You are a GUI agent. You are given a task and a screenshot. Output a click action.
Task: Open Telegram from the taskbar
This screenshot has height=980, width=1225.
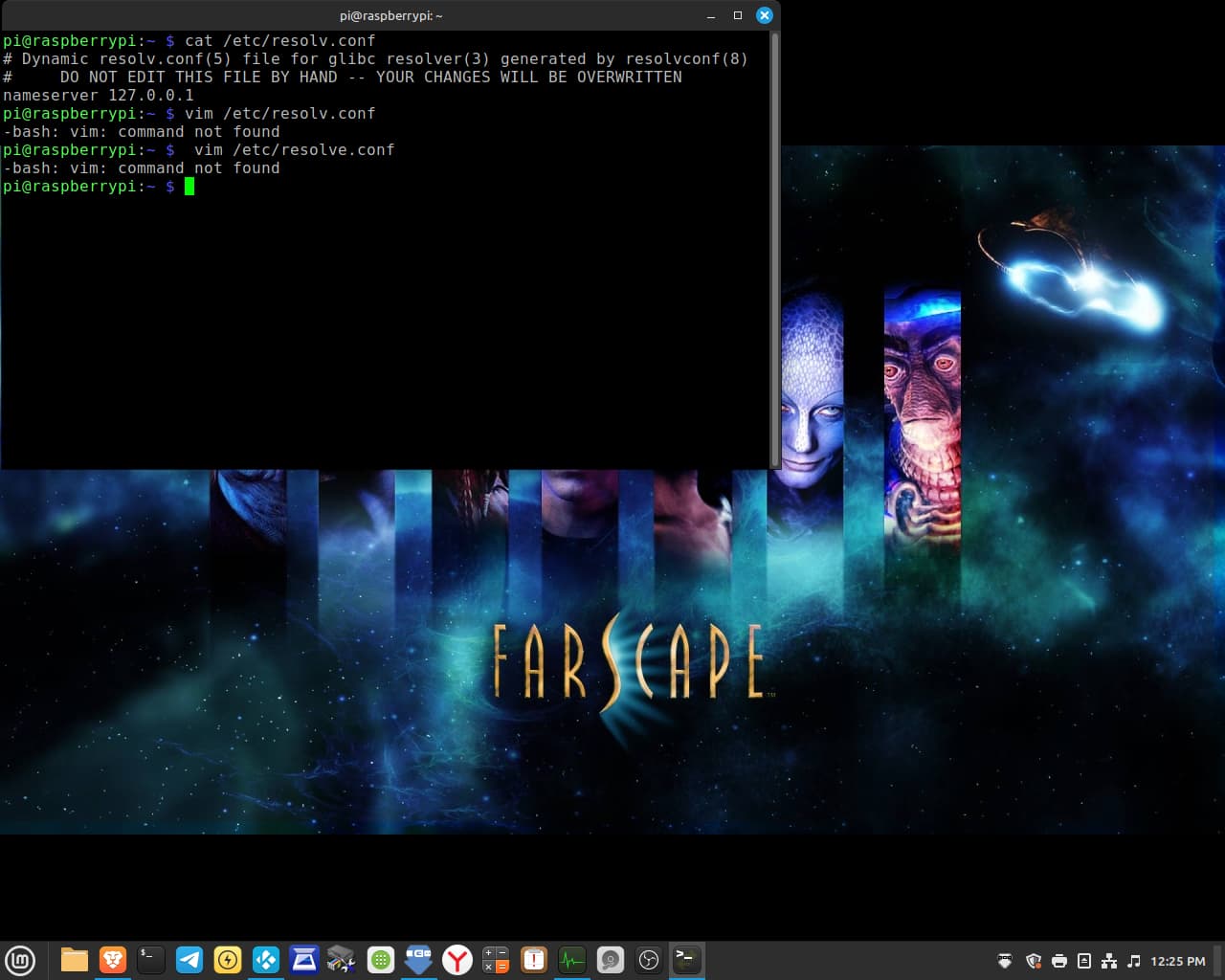[x=189, y=960]
